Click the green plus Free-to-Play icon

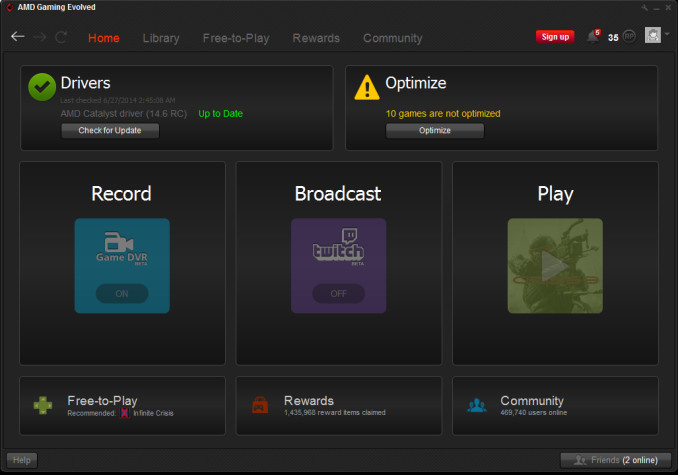pos(43,405)
